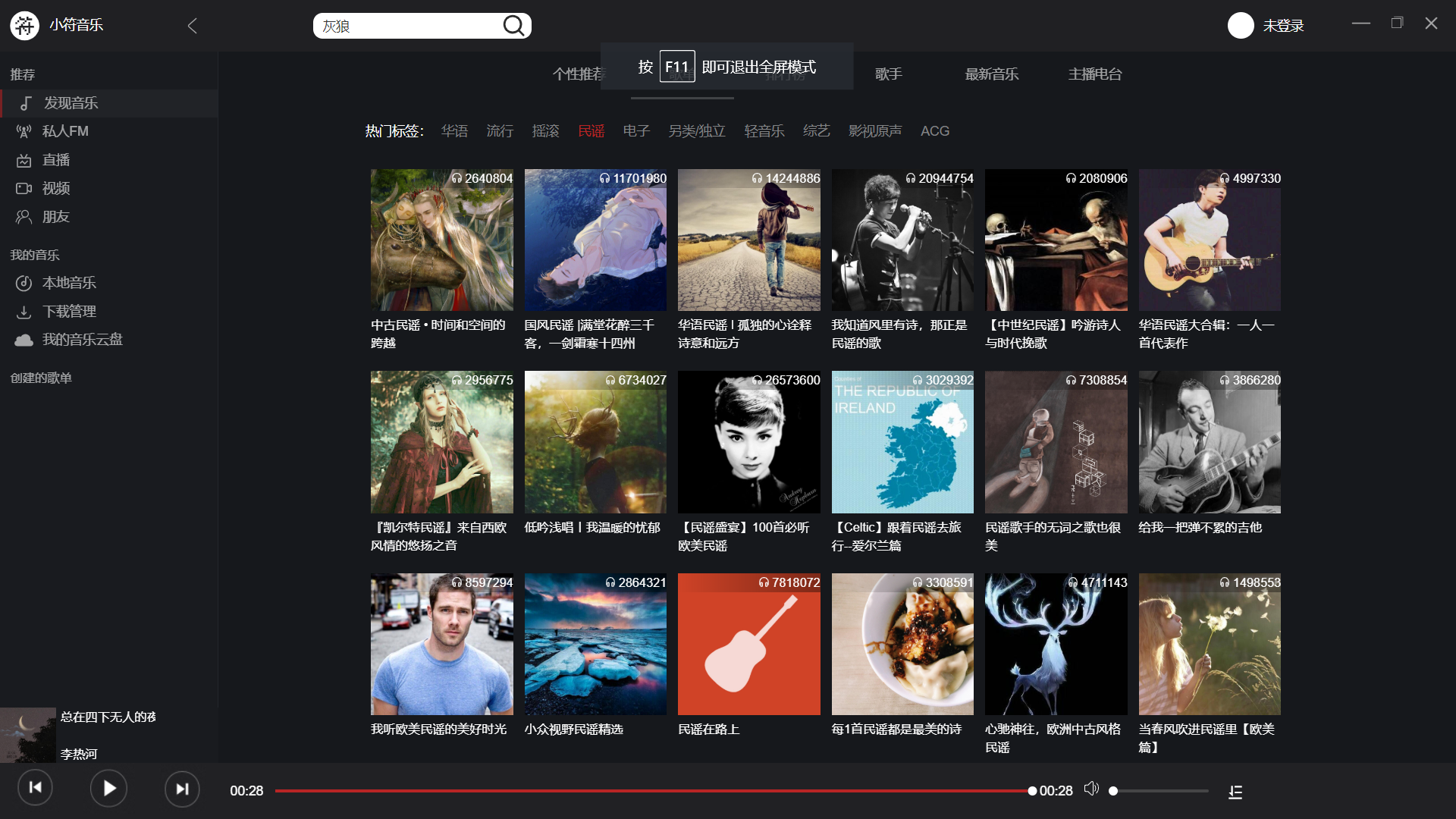Open the playlist queue icon
This screenshot has height=819, width=1456.
[1235, 792]
